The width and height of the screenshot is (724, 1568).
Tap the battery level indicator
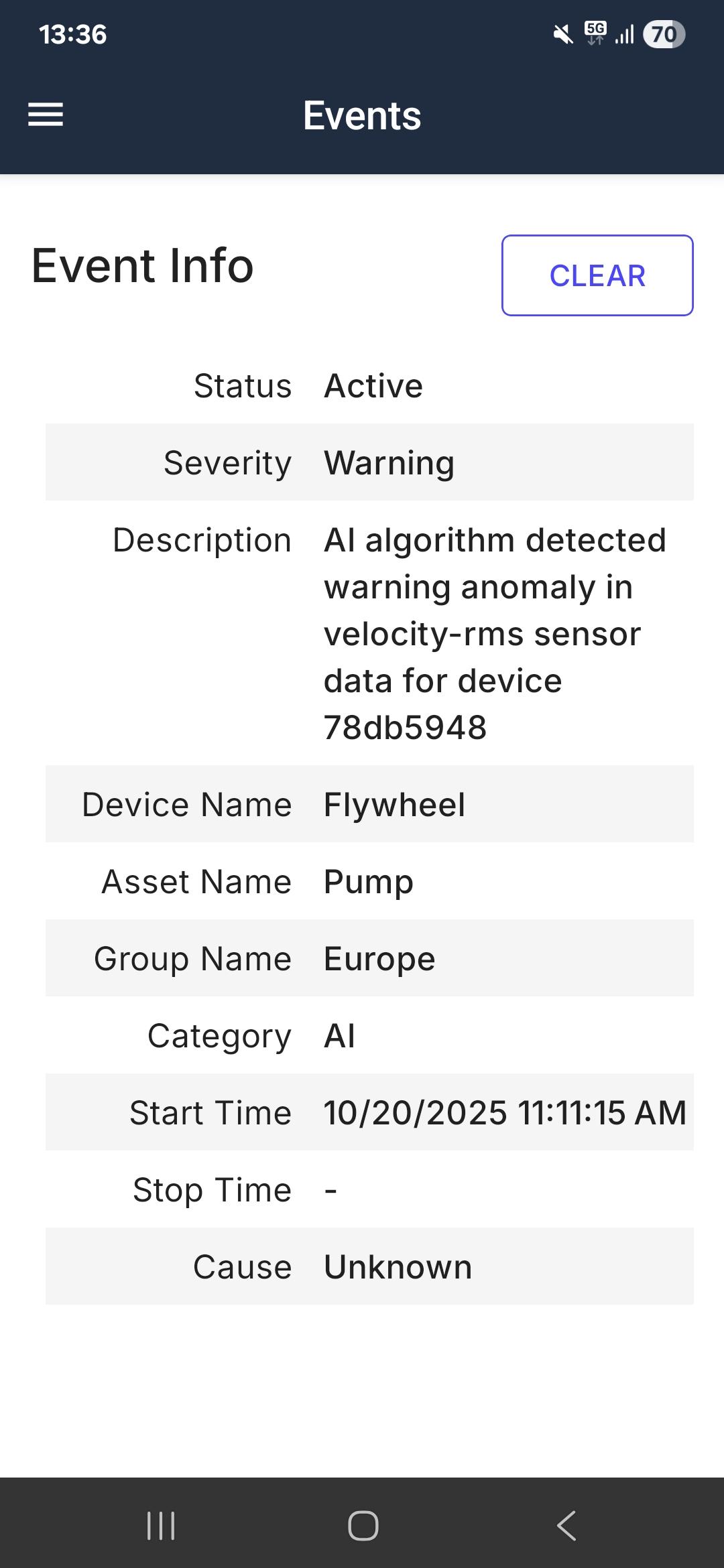(664, 34)
